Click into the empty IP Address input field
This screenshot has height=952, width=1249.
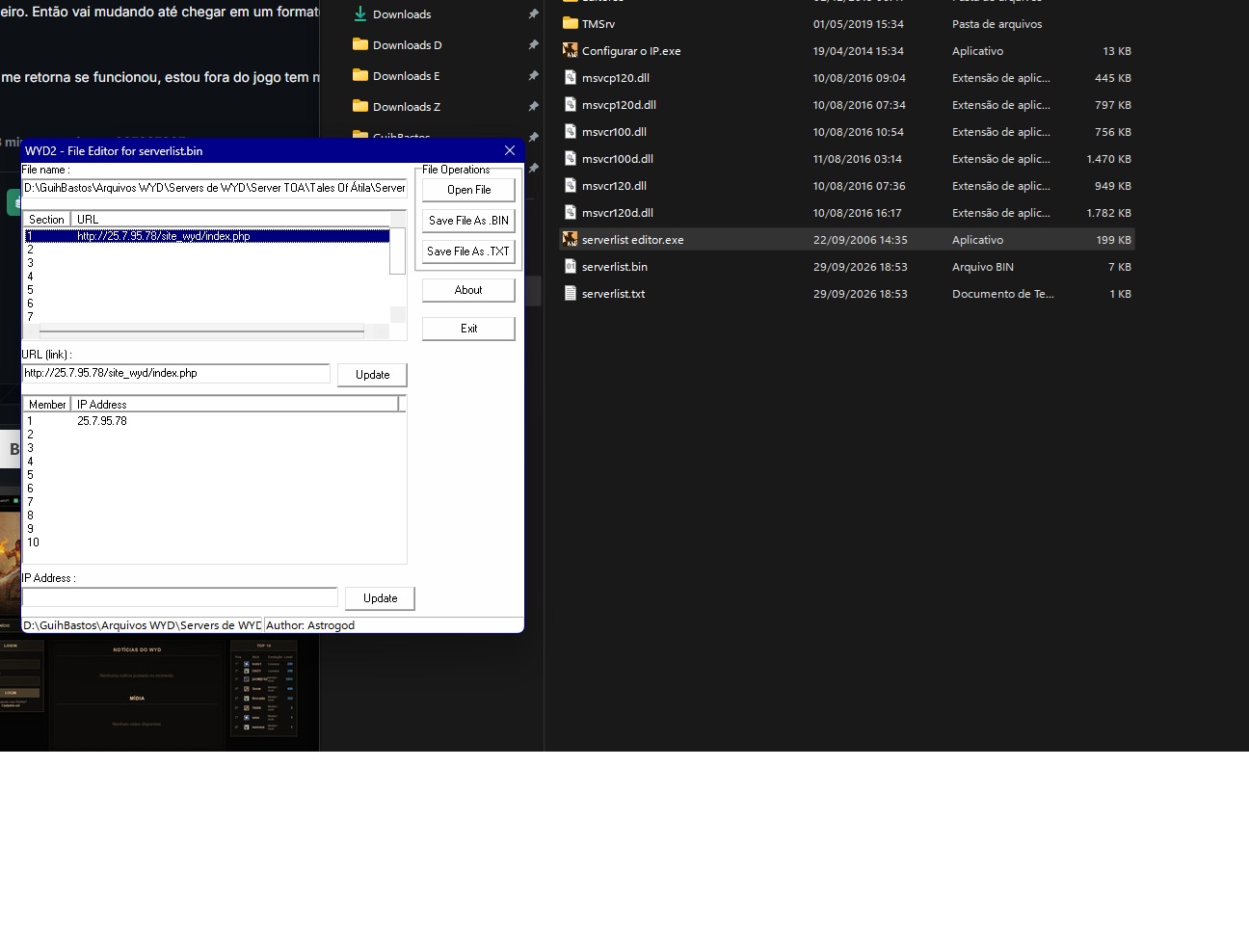(180, 597)
